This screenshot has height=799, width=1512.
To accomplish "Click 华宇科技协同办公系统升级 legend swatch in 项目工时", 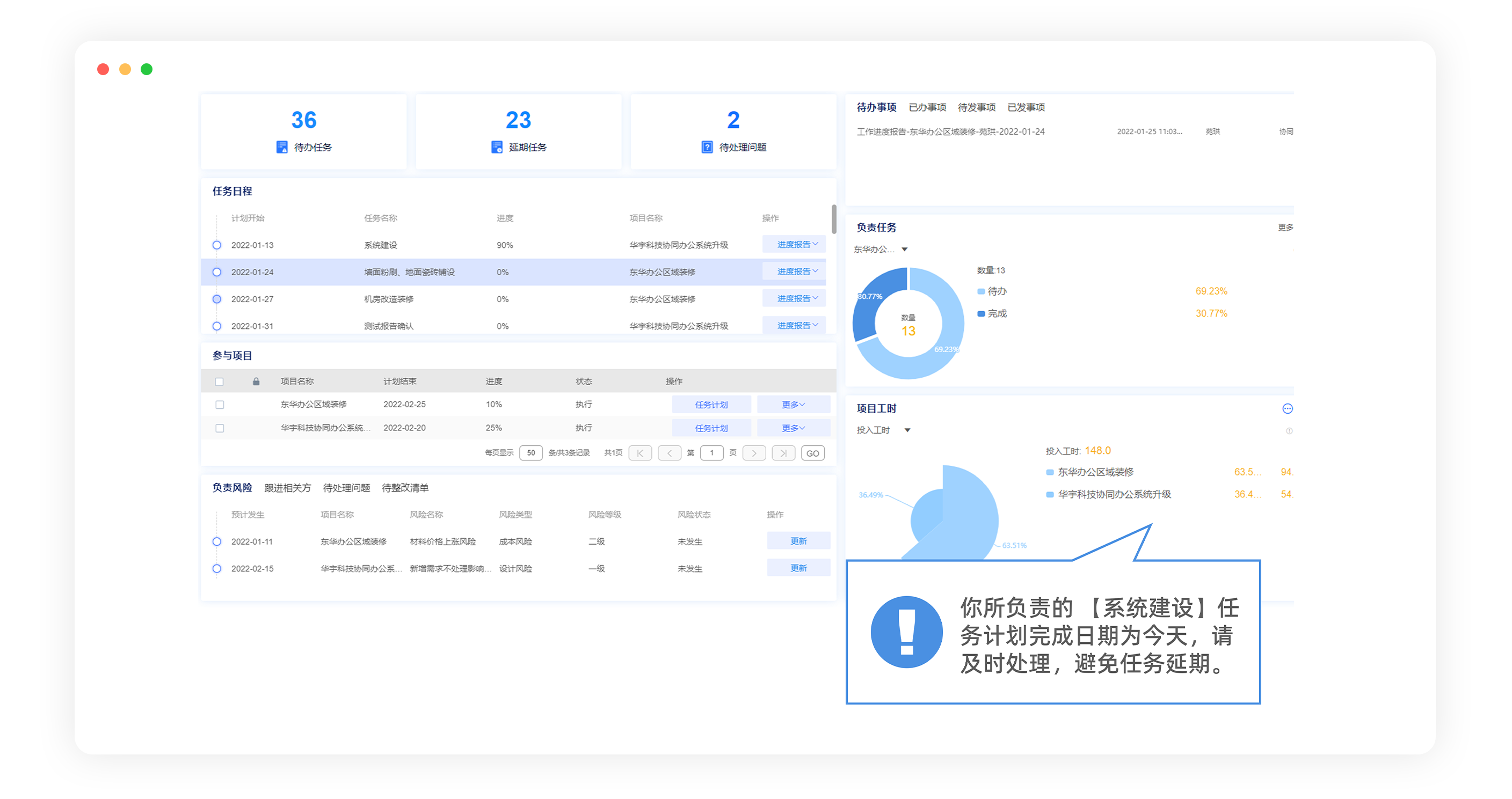I will click(1050, 495).
